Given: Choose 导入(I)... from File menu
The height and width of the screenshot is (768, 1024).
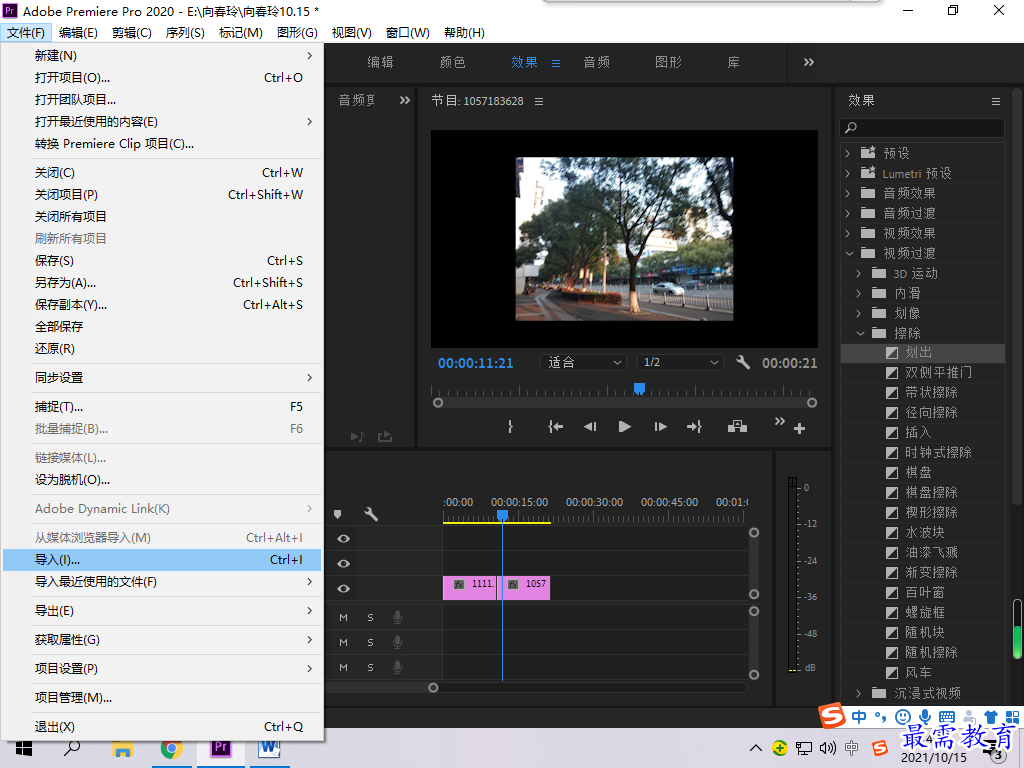Looking at the screenshot, I should [x=162, y=560].
